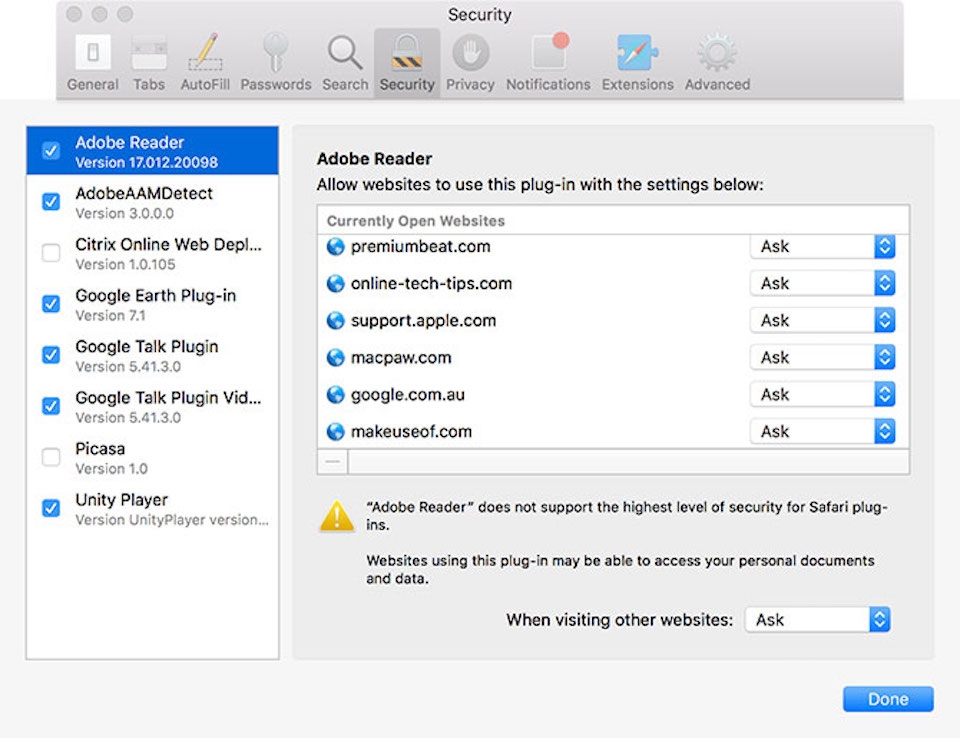
Task: Switch to the Security tab
Action: tap(407, 63)
